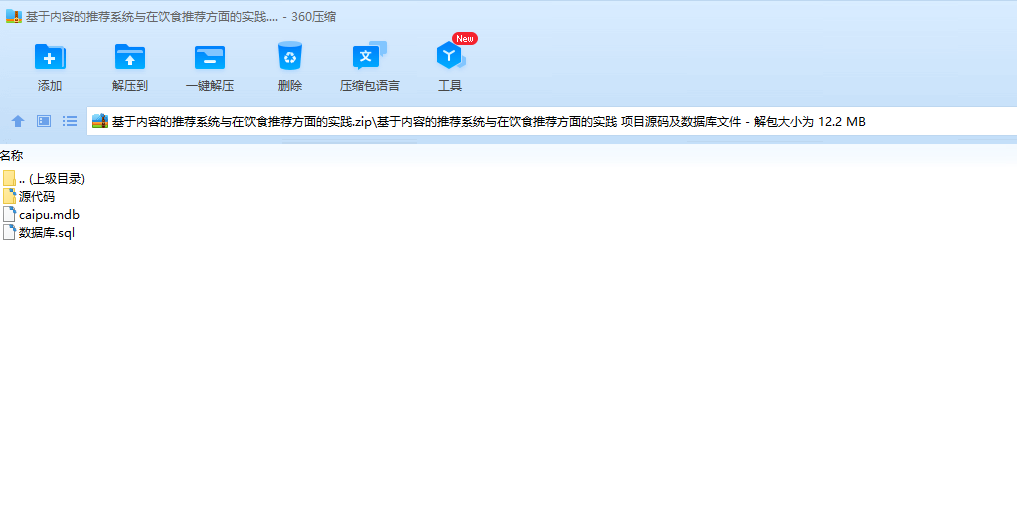Viewport: 1017px width, 507px height.
Task: Click the 工具 label text
Action: 450,86
